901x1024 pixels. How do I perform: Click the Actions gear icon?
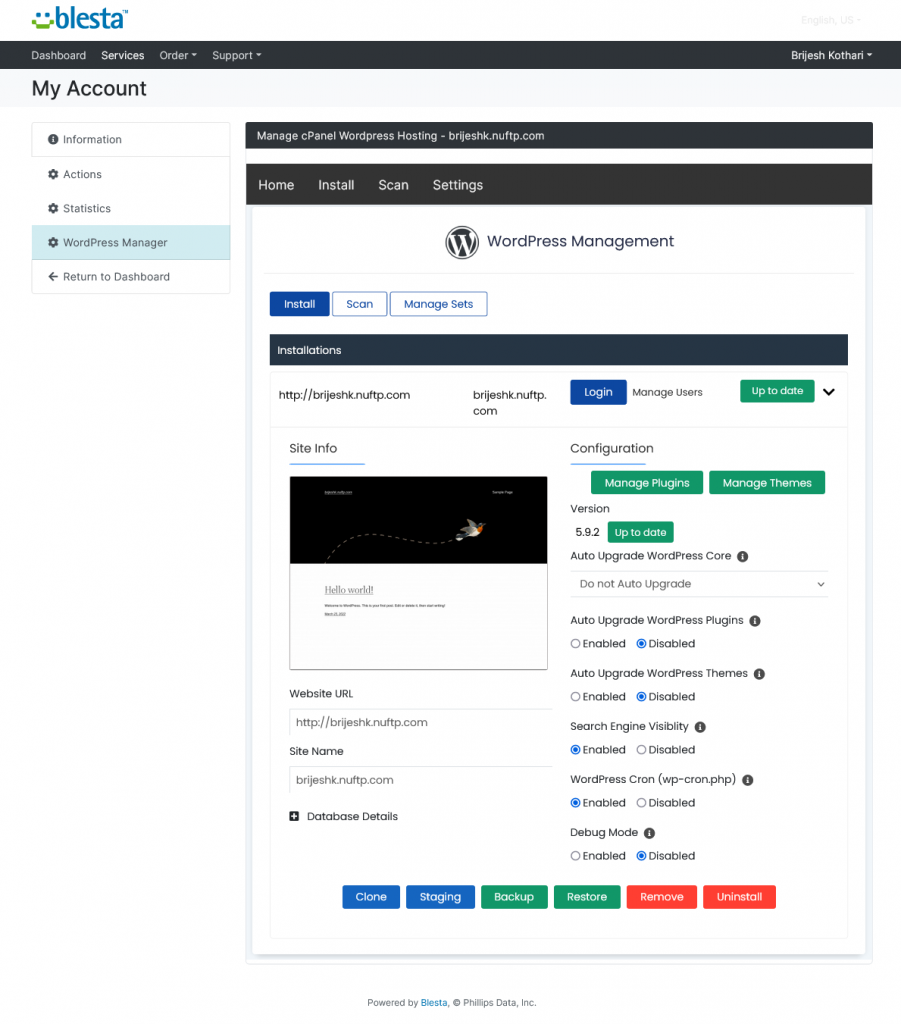[x=53, y=174]
